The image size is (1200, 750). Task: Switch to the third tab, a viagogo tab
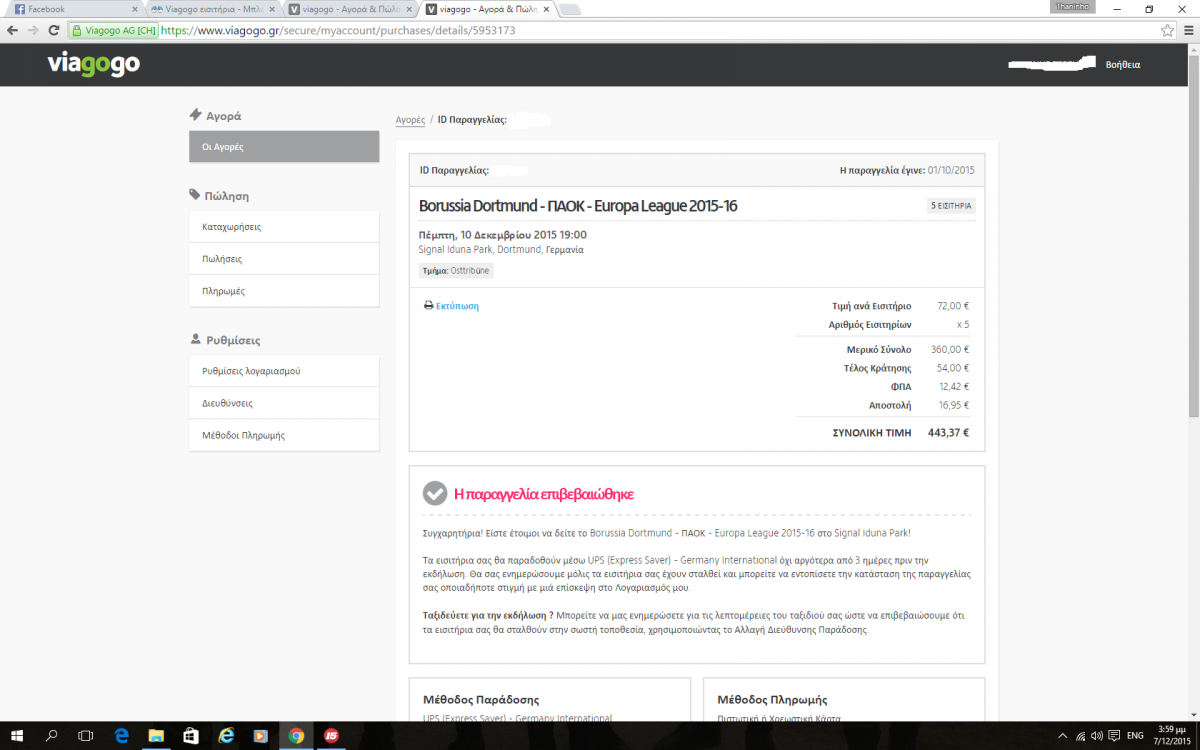tap(348, 9)
